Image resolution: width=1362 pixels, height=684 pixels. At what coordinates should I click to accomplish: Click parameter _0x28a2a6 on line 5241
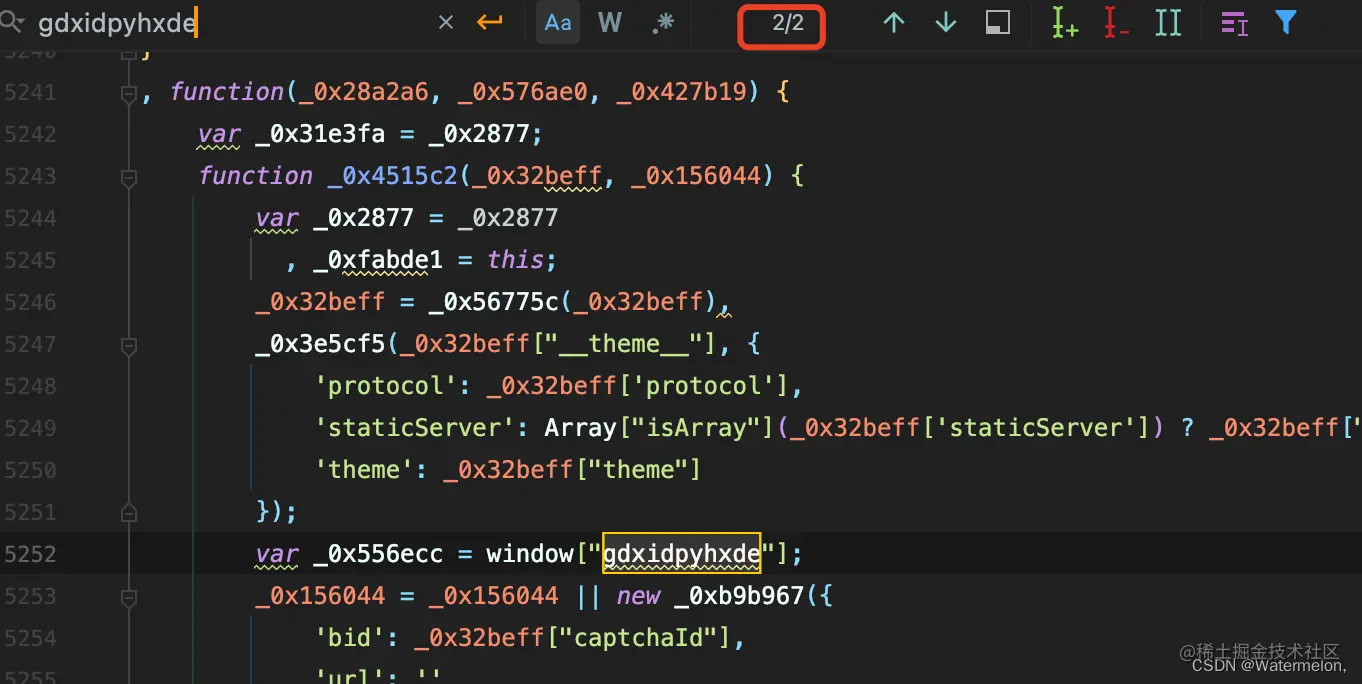click(x=363, y=92)
